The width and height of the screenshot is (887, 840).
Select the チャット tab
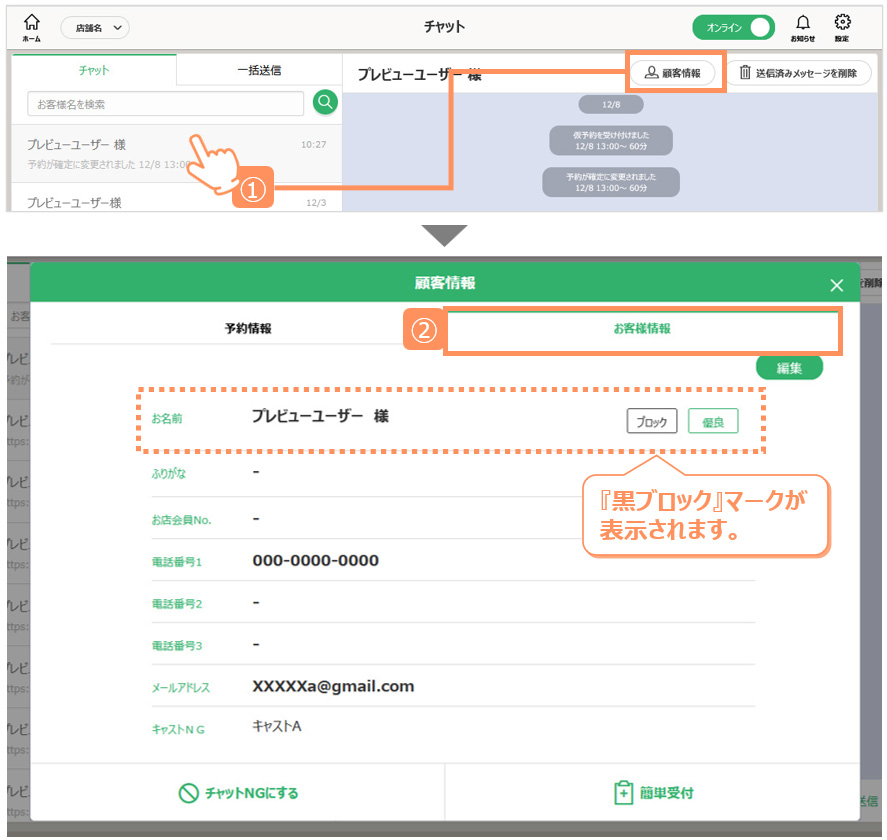(94, 70)
